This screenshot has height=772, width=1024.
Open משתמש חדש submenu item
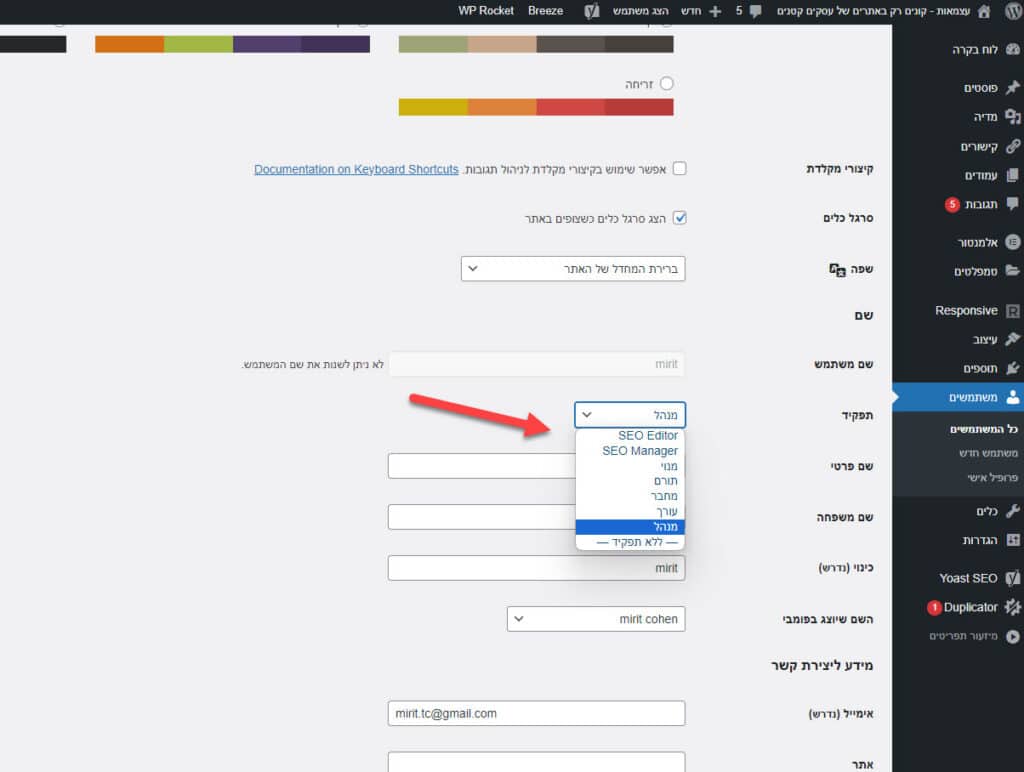(988, 453)
